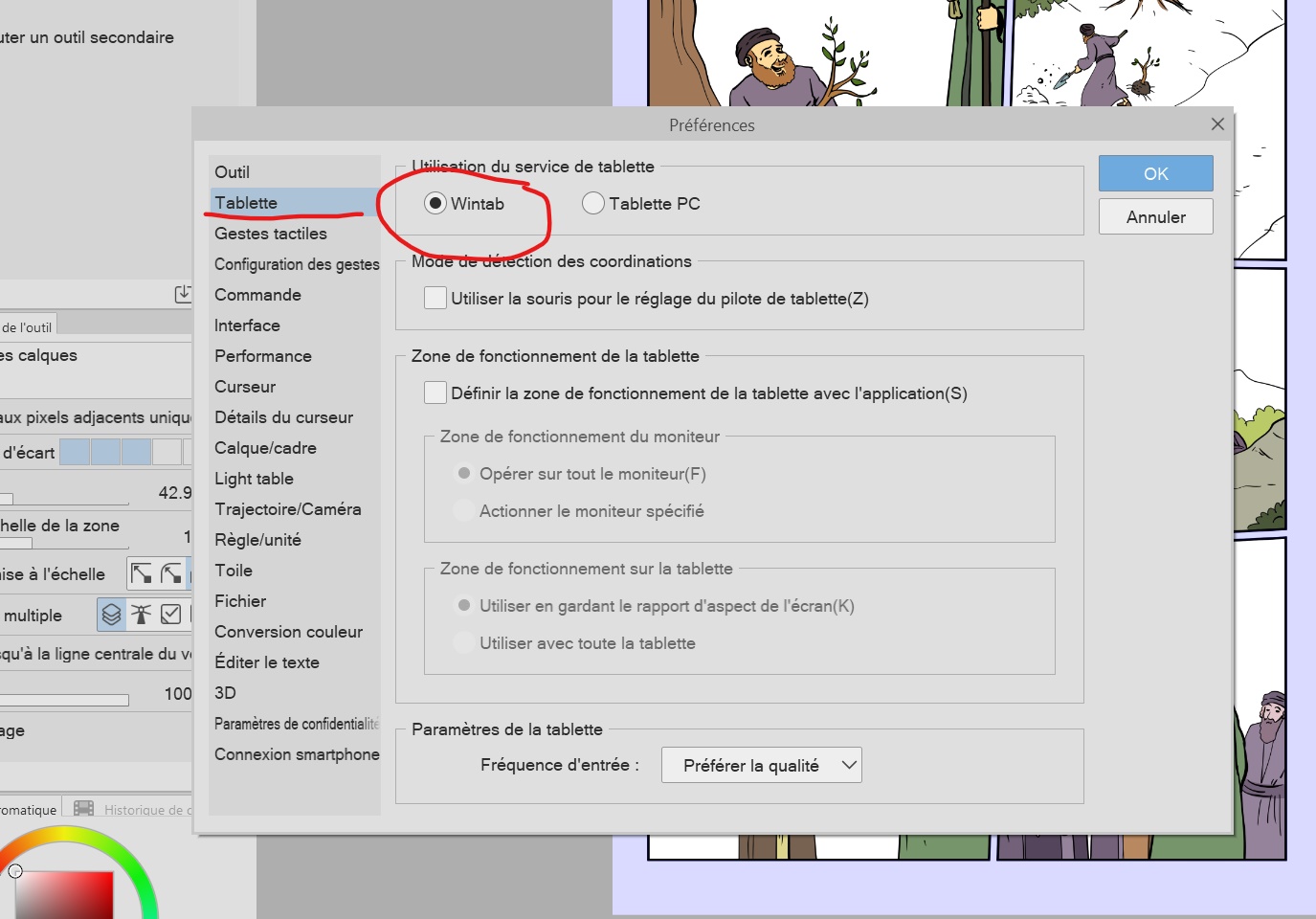Open the Commande category
This screenshot has height=919, width=1316.
pyautogui.click(x=295, y=295)
